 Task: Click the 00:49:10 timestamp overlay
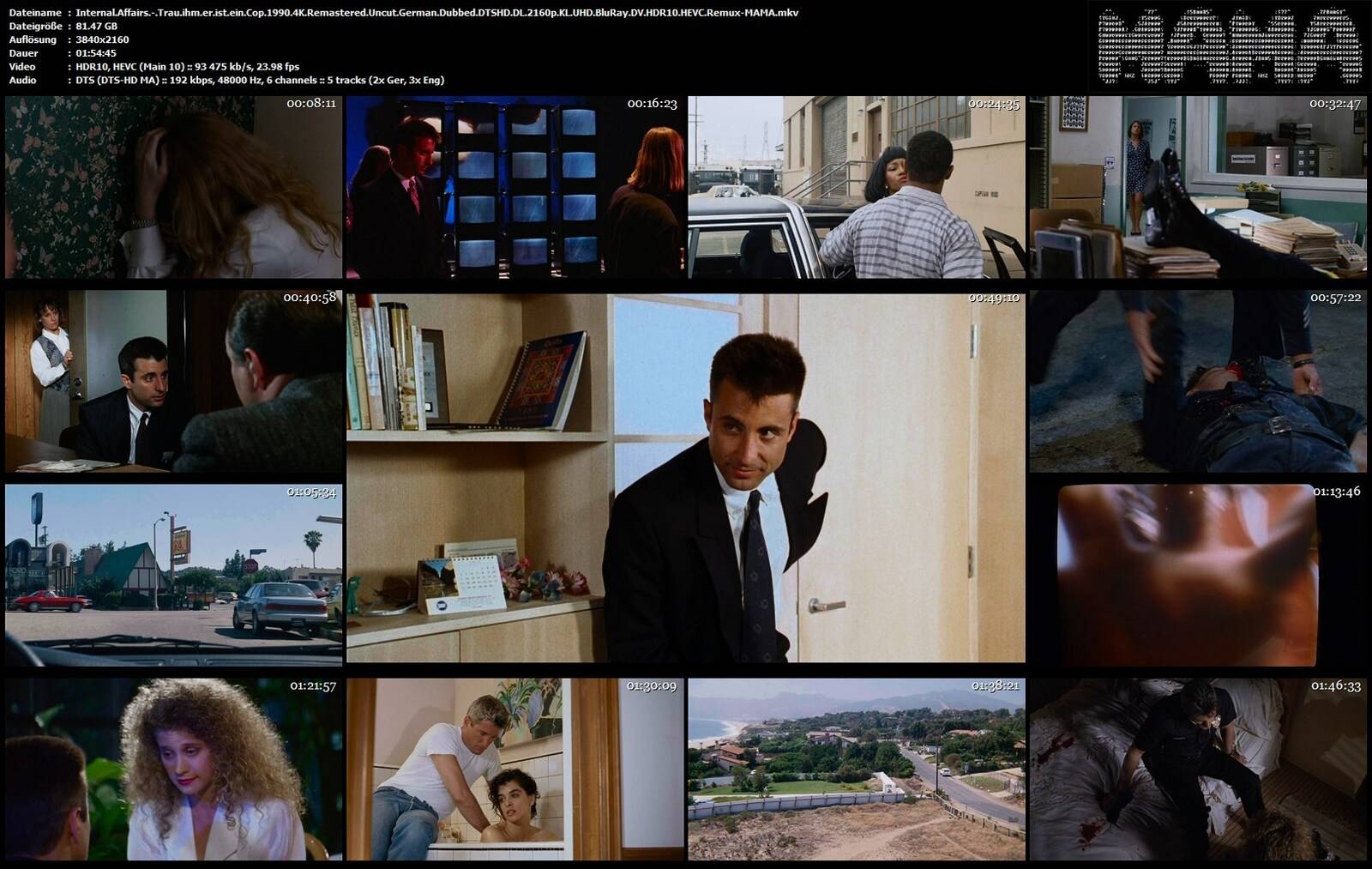click(x=994, y=298)
